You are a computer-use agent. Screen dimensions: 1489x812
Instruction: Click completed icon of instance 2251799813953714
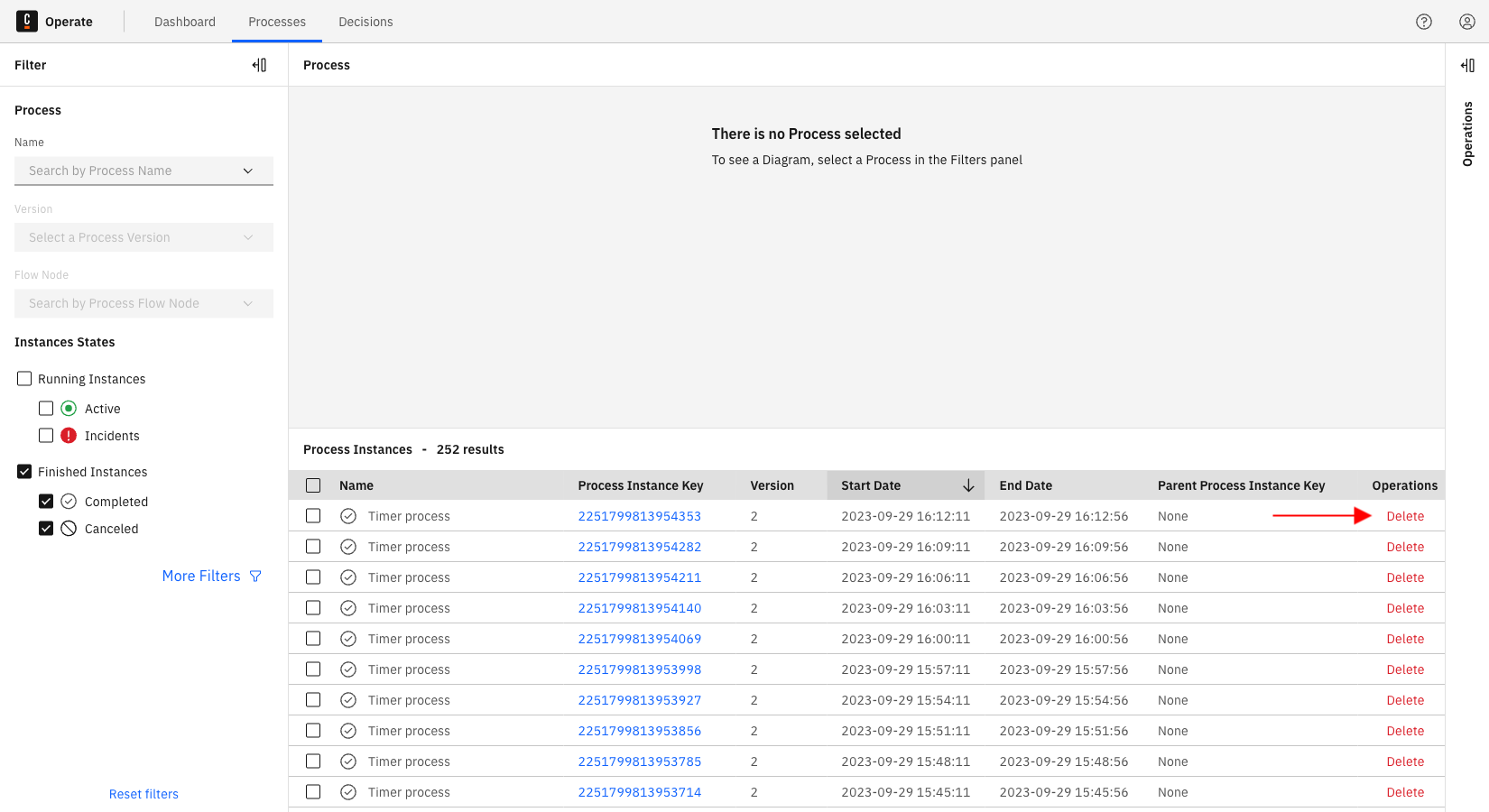(348, 792)
